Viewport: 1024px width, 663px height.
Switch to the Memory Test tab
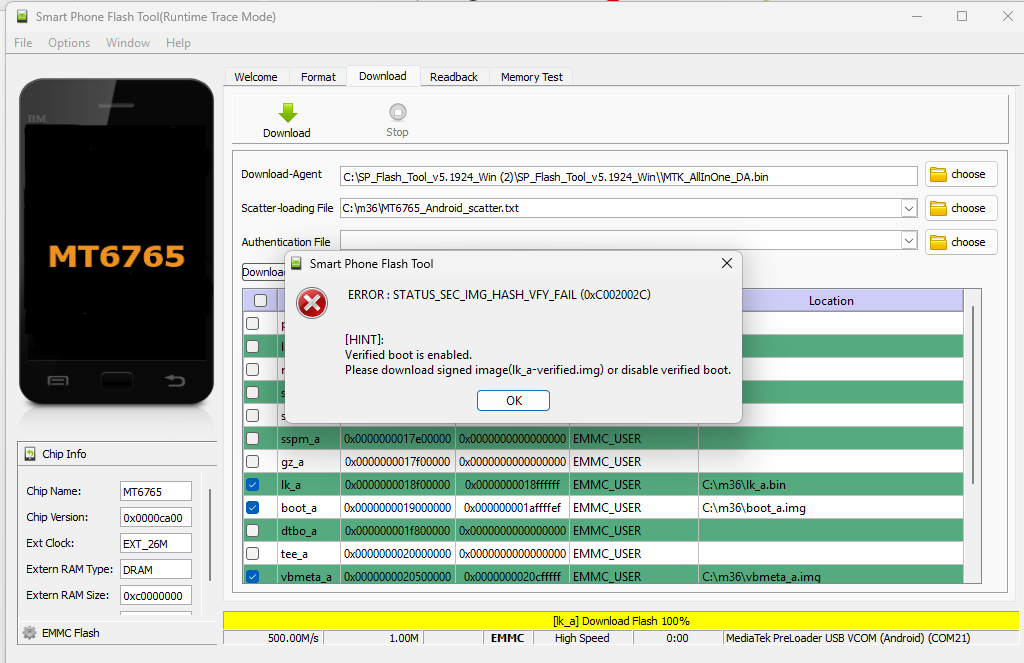[531, 77]
